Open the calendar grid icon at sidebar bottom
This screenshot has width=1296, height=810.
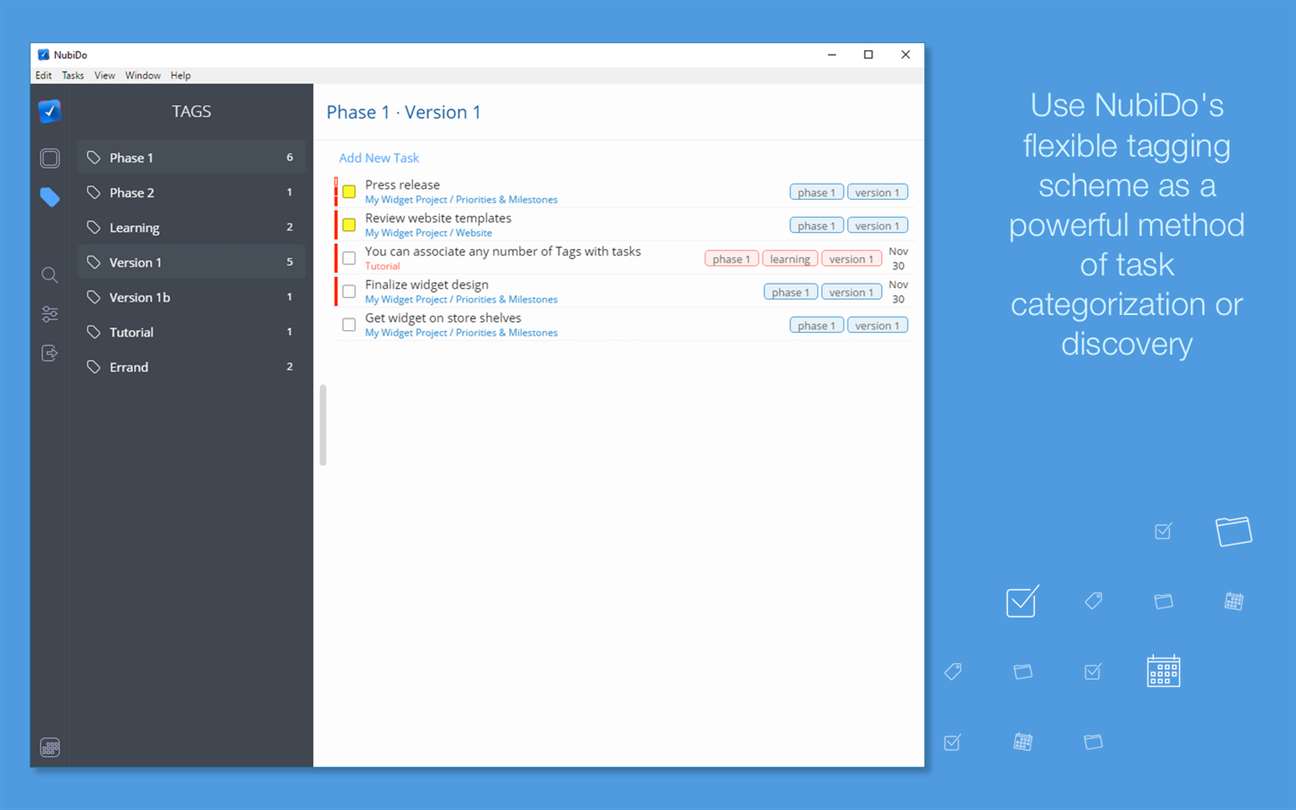(49, 747)
